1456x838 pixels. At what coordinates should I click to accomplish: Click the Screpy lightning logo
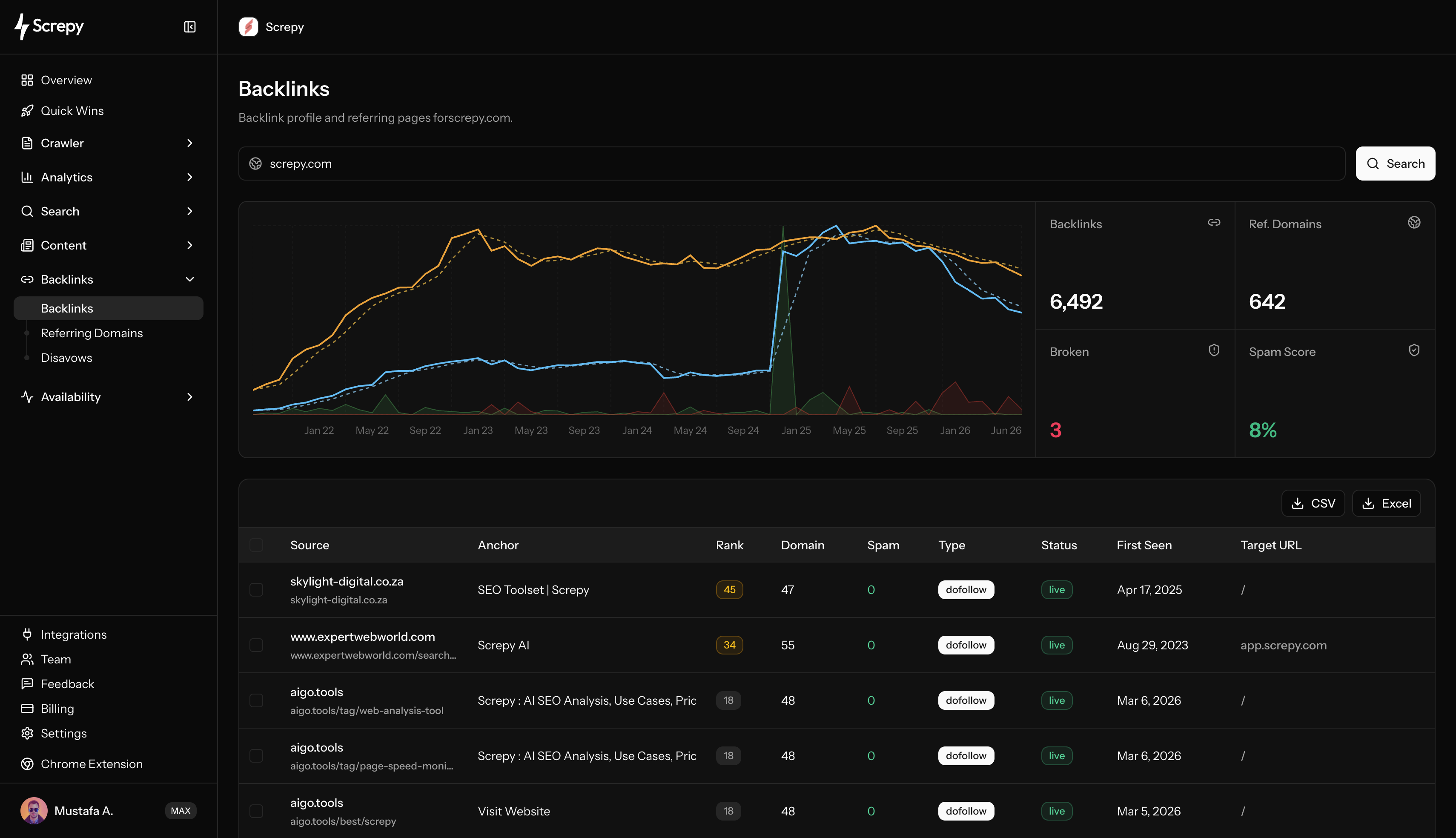coord(49,26)
